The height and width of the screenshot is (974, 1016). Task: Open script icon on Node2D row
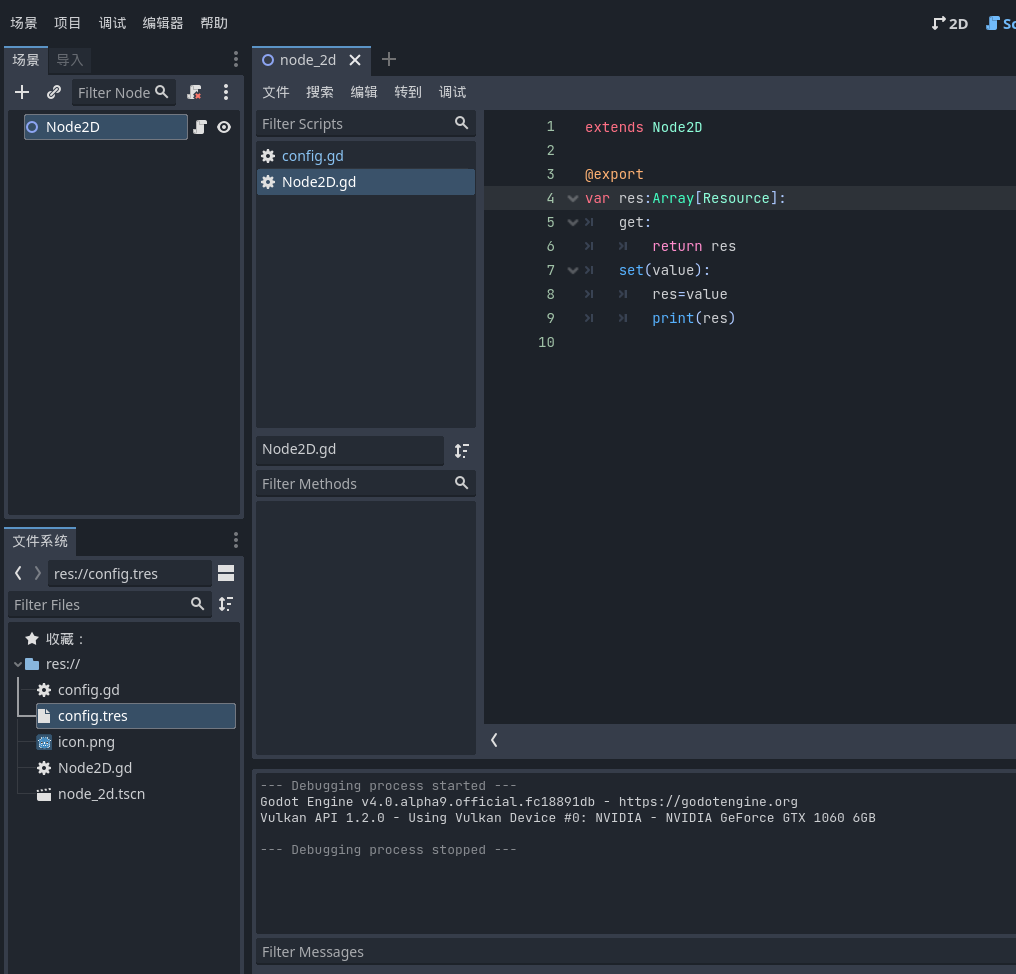pyautogui.click(x=200, y=127)
